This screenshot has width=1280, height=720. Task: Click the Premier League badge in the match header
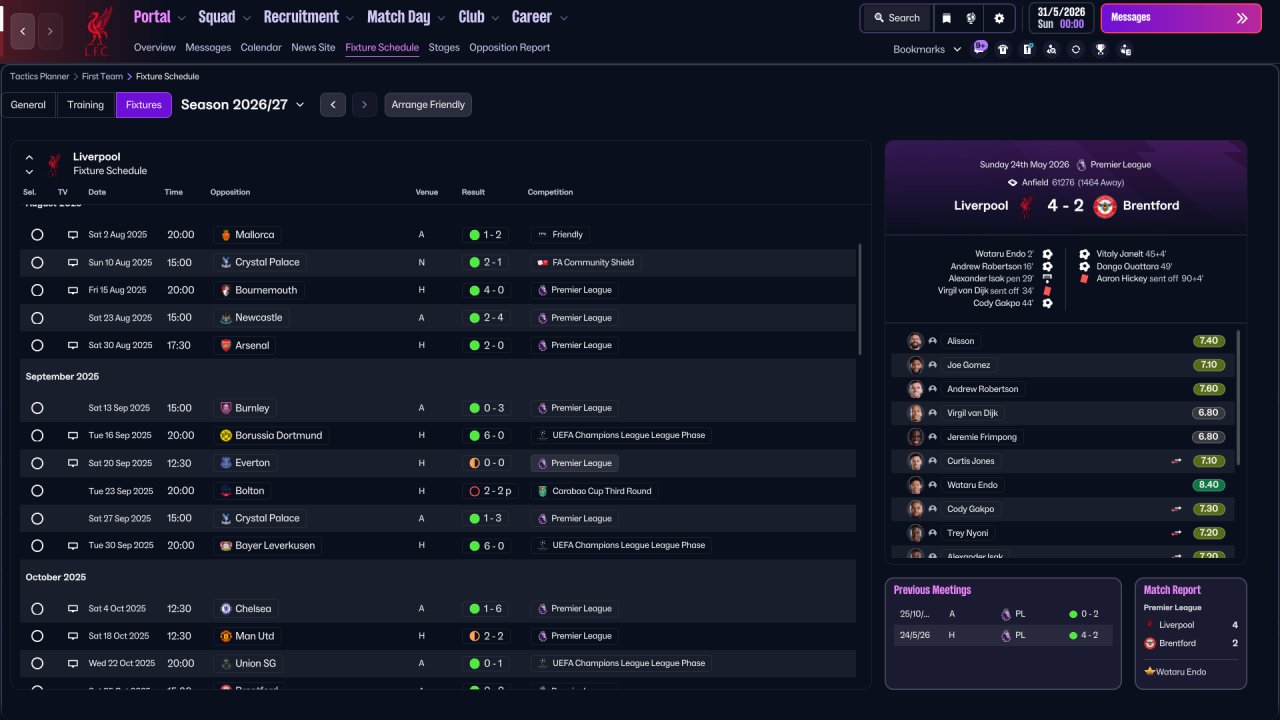(x=1081, y=165)
